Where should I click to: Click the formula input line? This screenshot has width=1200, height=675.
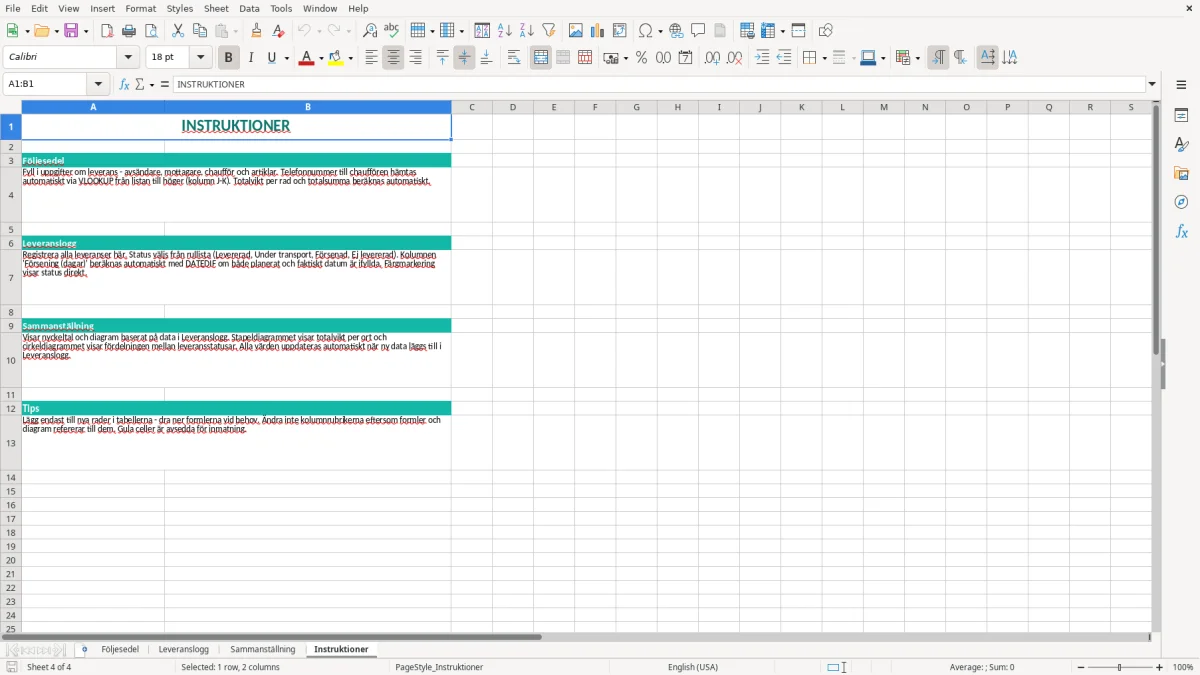click(x=659, y=85)
